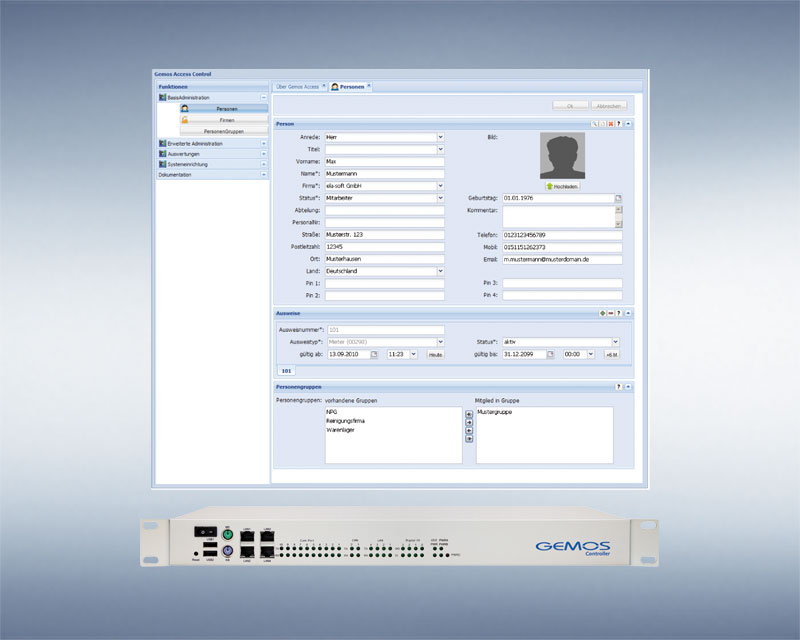Expand the Dokumentation section
Viewport: 800px width, 640px height.
[264, 175]
